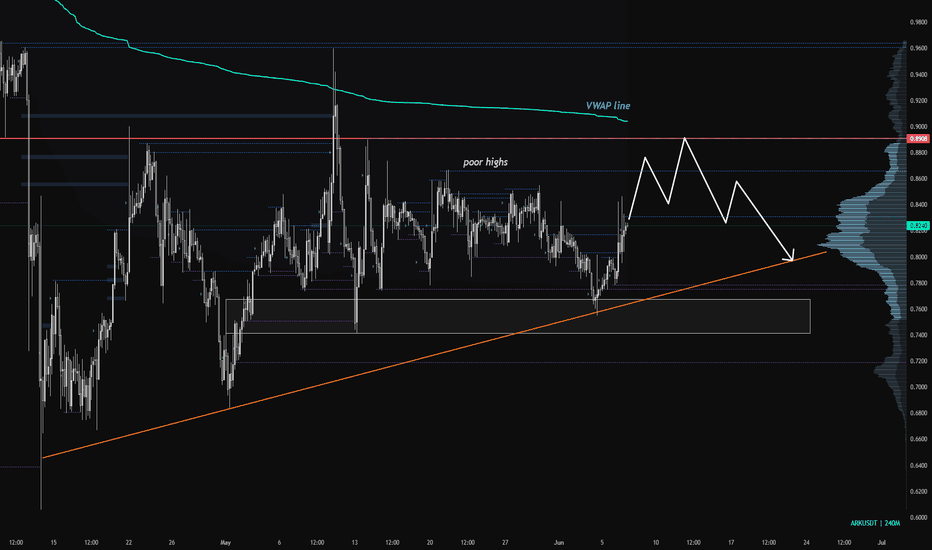932x550 pixels.
Task: Select the orange ascending trendline
Action: point(434,355)
